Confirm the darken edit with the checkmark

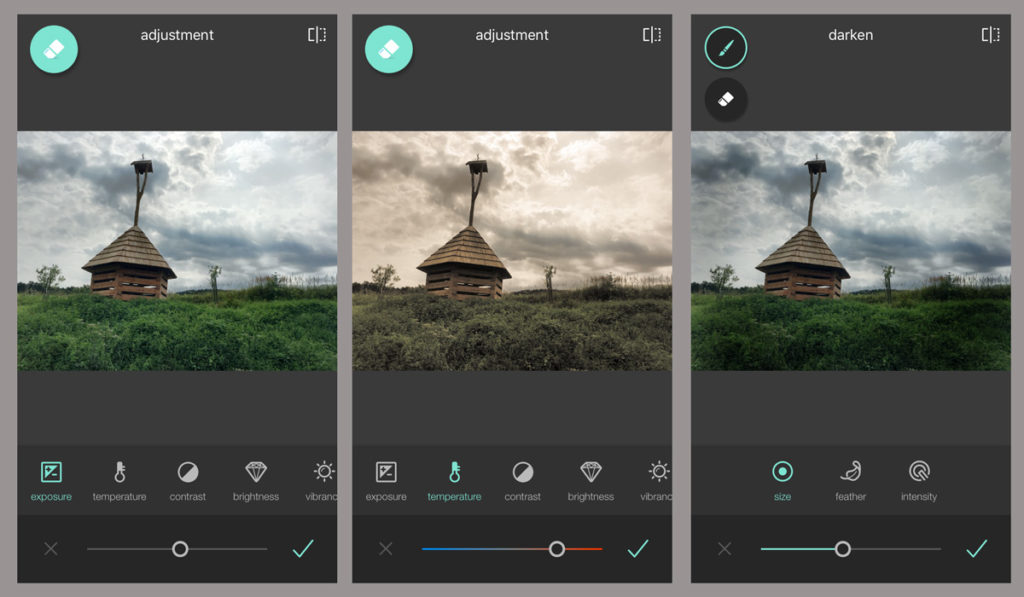tap(976, 548)
